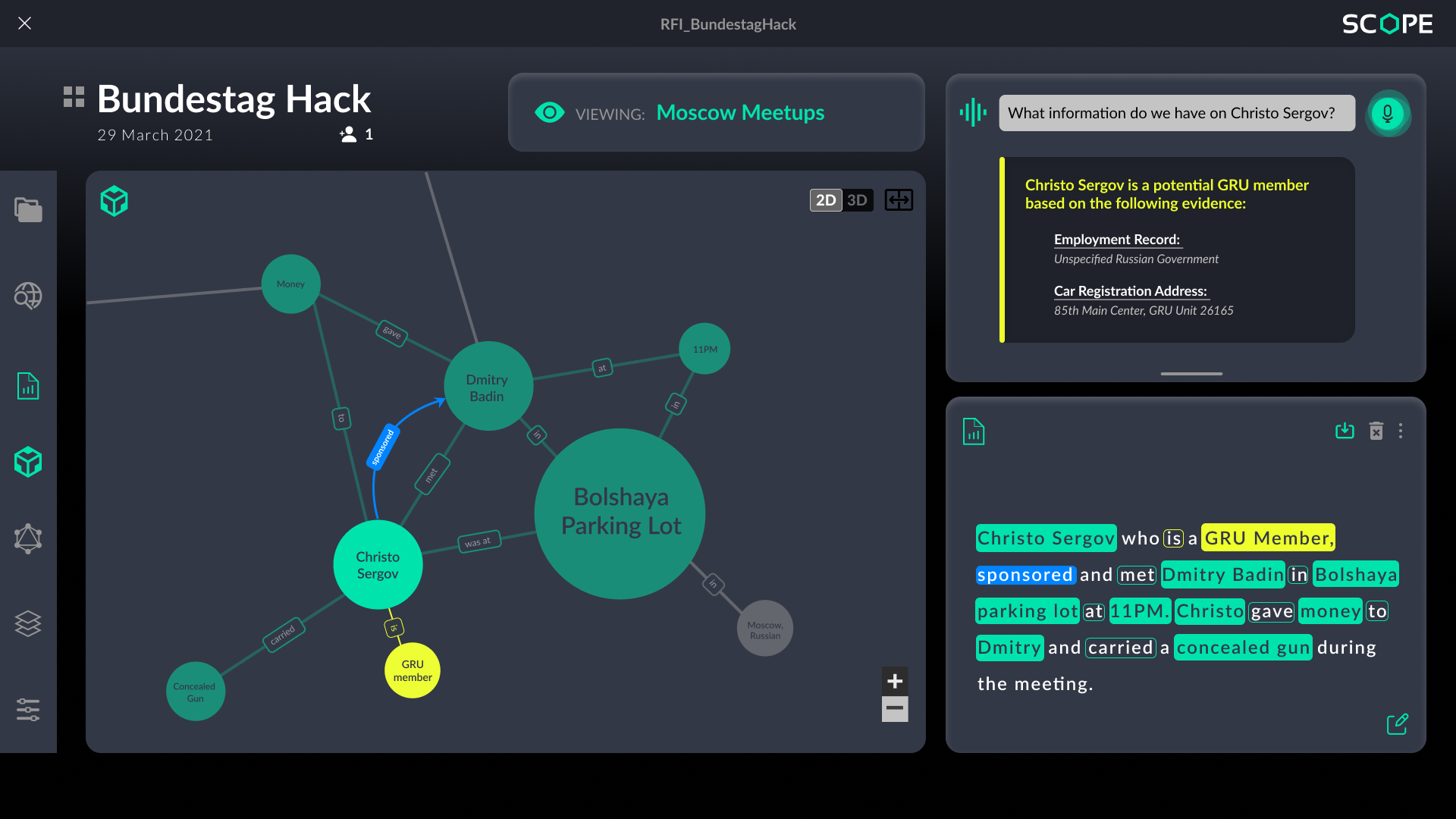The image size is (1456, 819).
Task: Open the layers stack sidebar icon
Action: tap(28, 623)
